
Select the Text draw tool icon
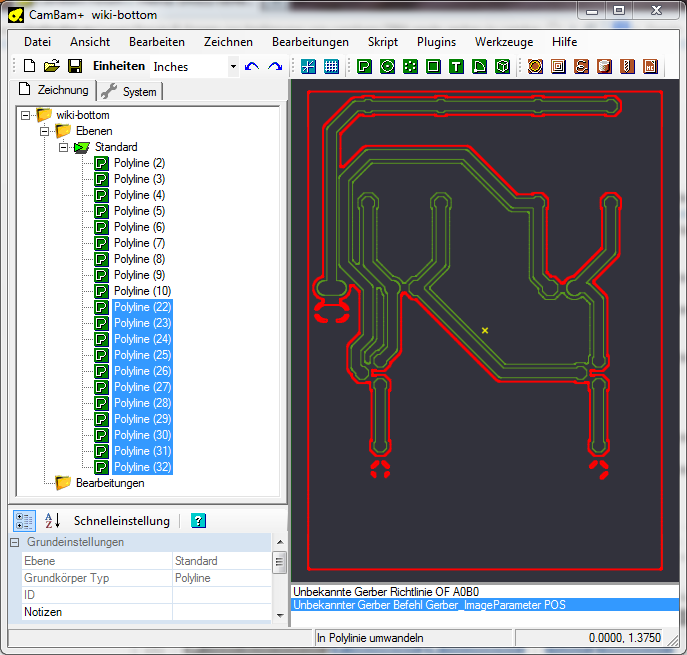456,67
